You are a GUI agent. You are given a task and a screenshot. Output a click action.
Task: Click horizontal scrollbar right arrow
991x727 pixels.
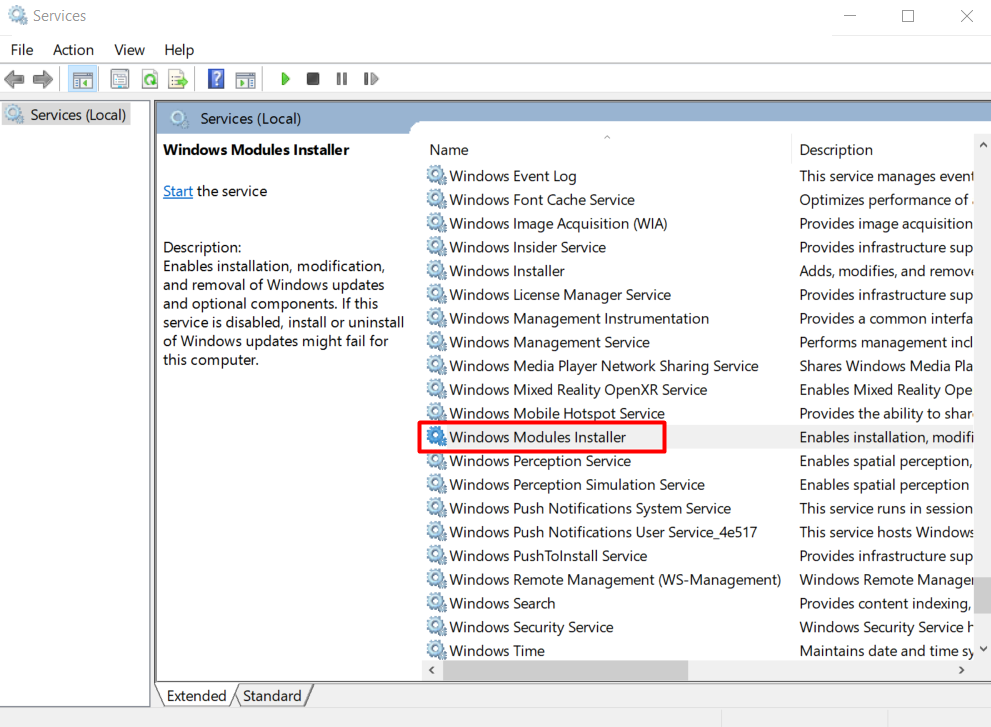[x=961, y=670]
